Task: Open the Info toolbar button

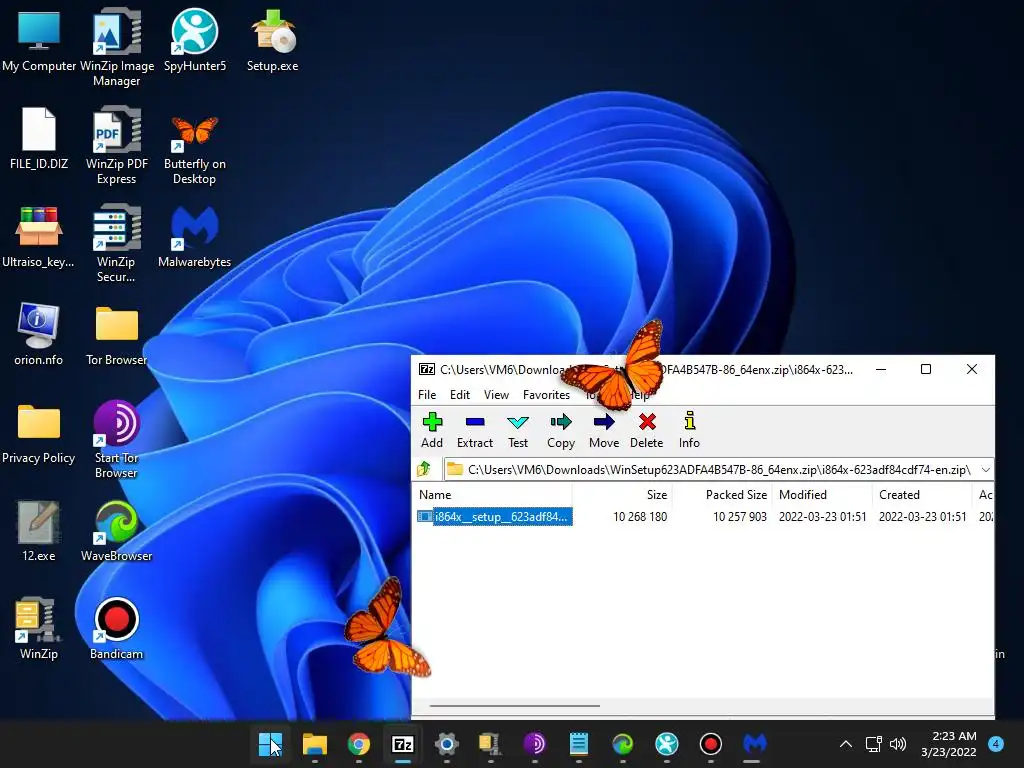Action: point(689,430)
